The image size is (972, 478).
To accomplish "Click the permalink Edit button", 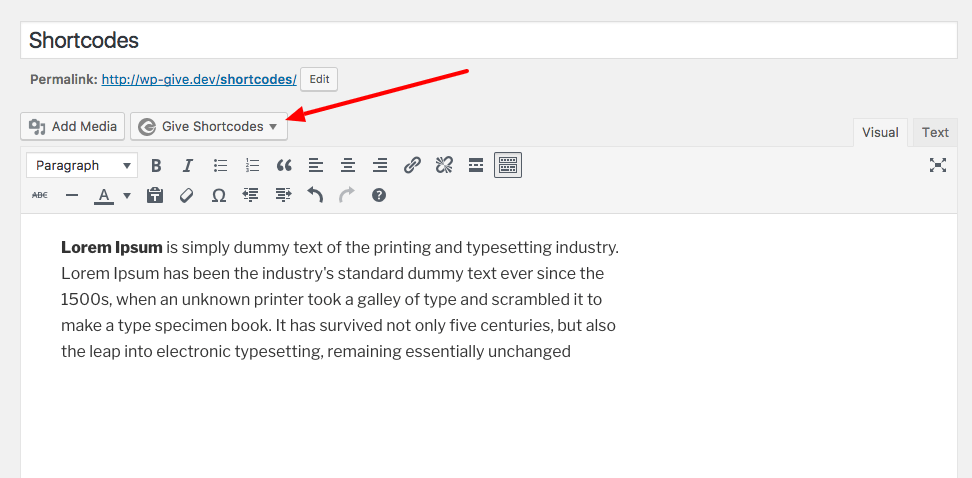I will (319, 79).
